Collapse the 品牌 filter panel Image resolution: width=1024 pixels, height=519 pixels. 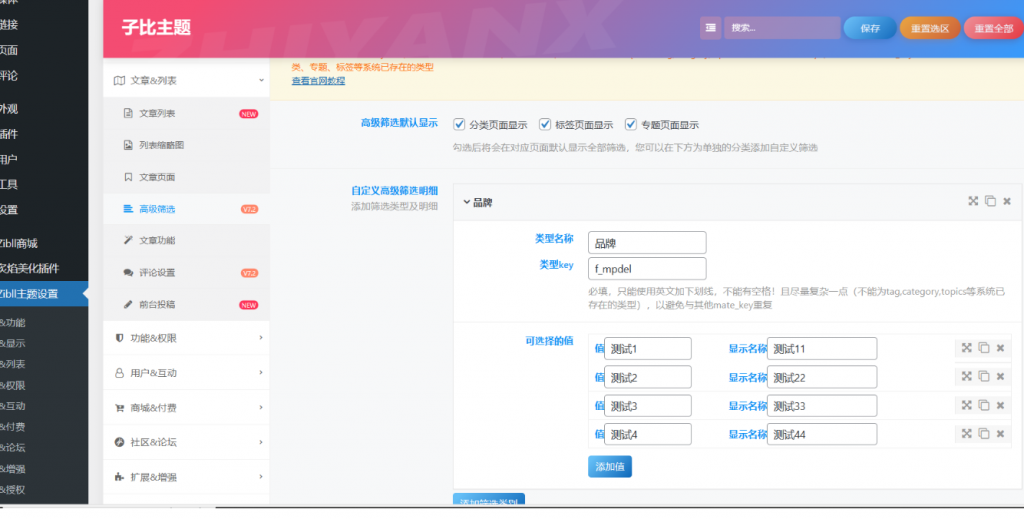[x=467, y=202]
